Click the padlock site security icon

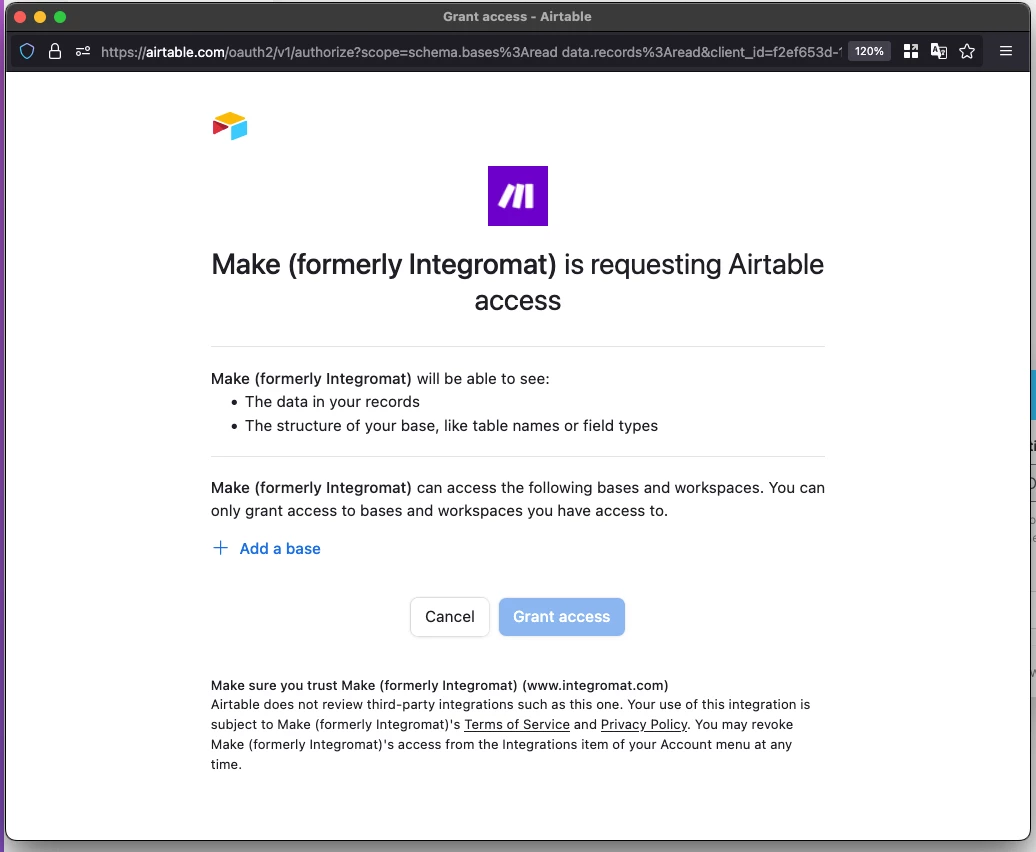click(x=55, y=52)
